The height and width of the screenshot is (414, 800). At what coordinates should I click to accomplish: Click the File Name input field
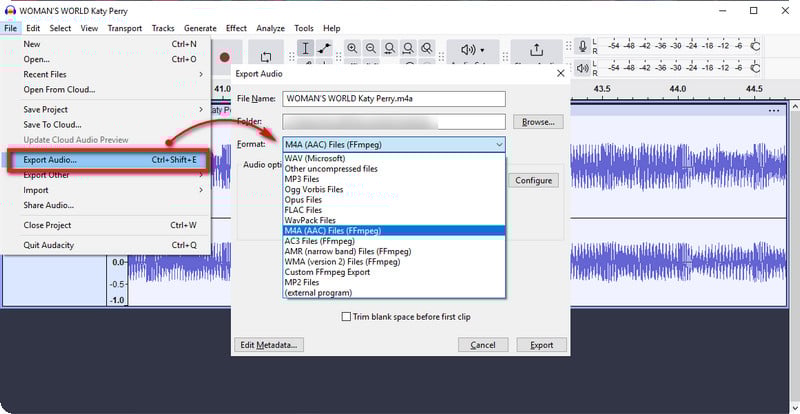(x=394, y=99)
